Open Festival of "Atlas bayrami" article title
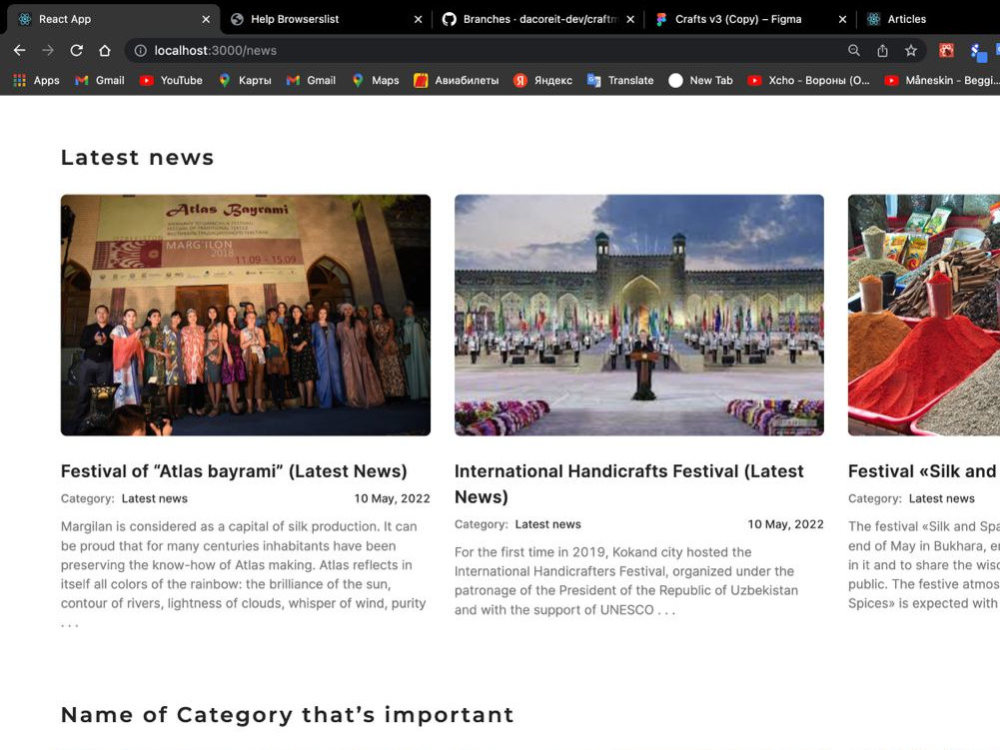1000x750 pixels. (x=234, y=471)
